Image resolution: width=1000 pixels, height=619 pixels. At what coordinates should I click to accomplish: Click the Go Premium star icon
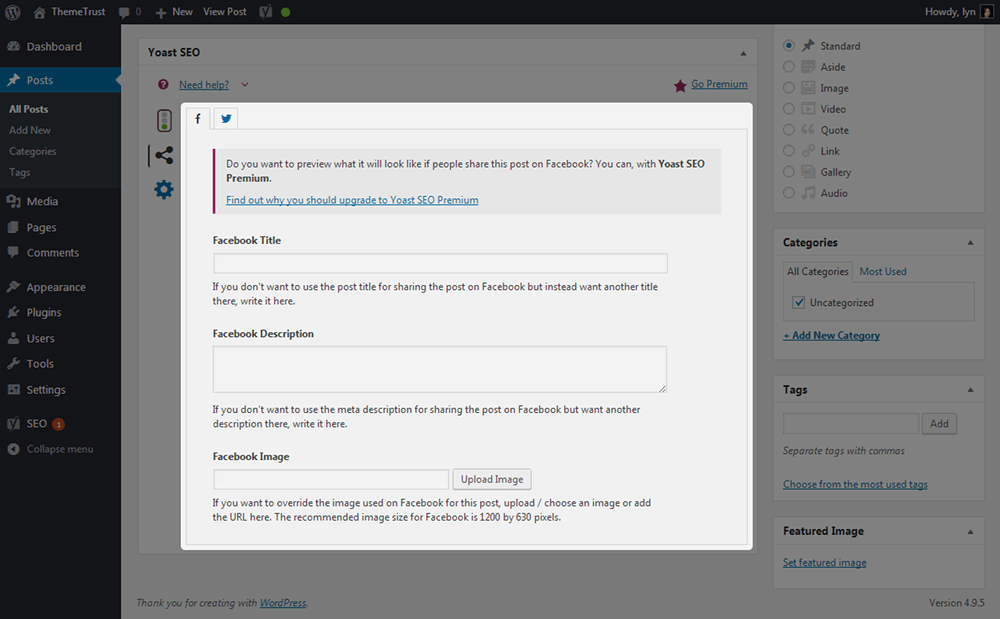tap(680, 85)
